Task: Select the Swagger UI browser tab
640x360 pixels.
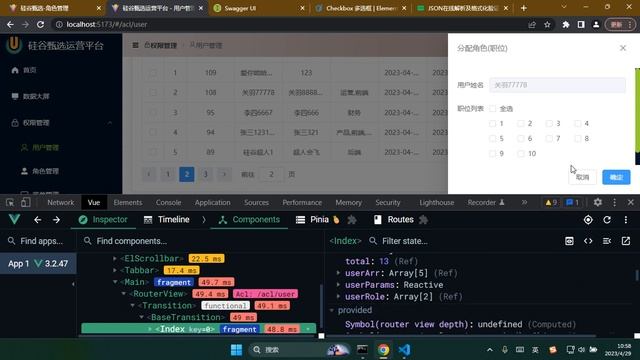Action: tap(259, 8)
